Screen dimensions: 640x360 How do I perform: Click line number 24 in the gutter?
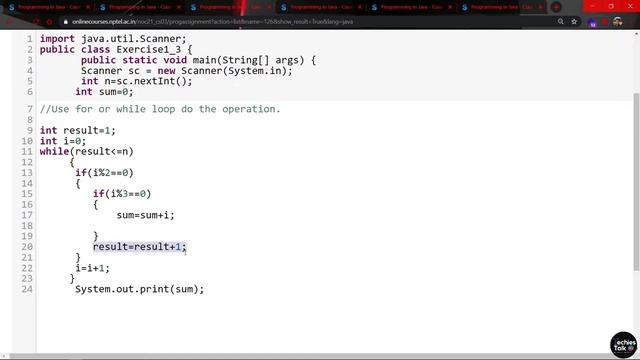pos(27,289)
